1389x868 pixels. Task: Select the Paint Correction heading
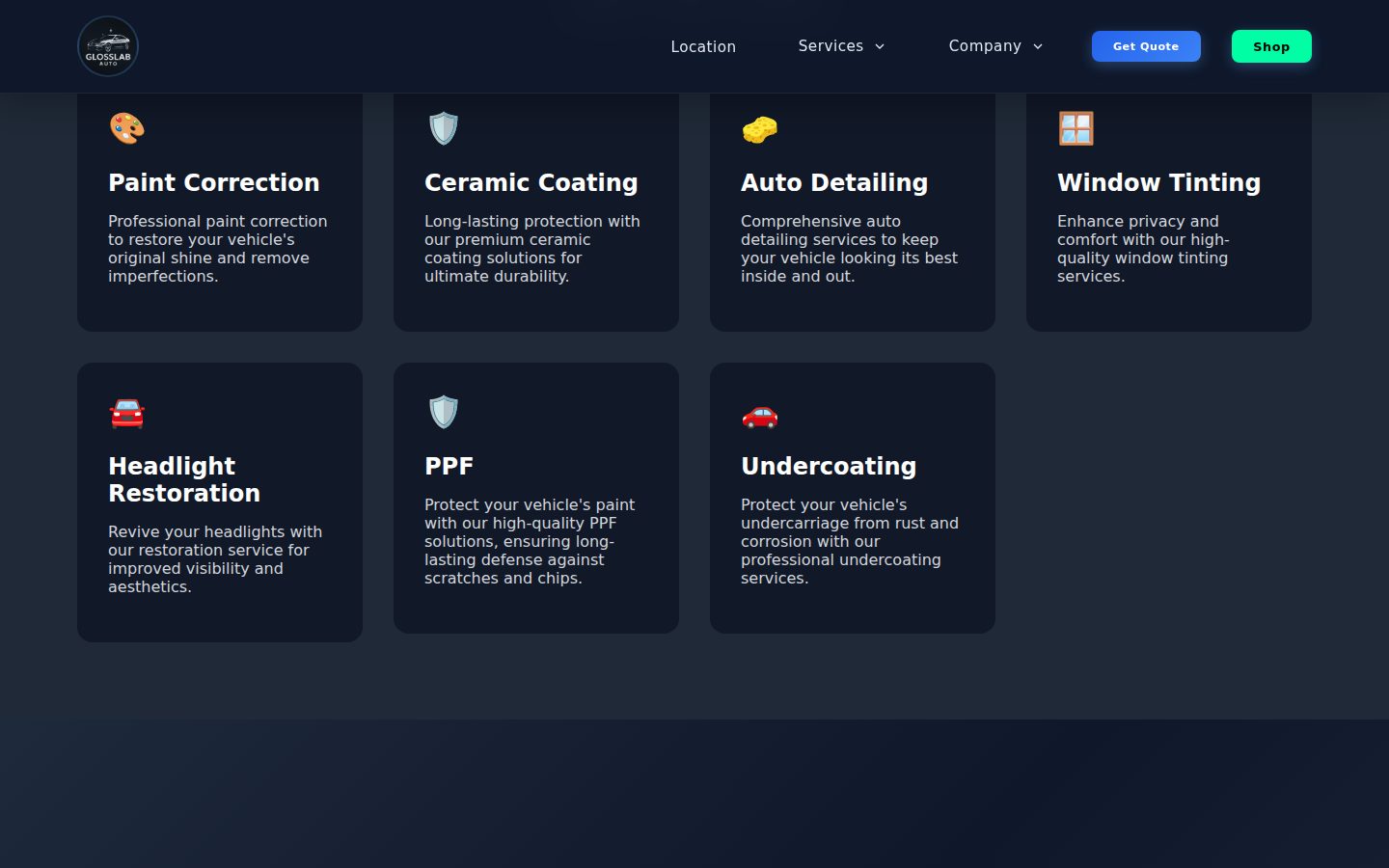click(x=213, y=182)
